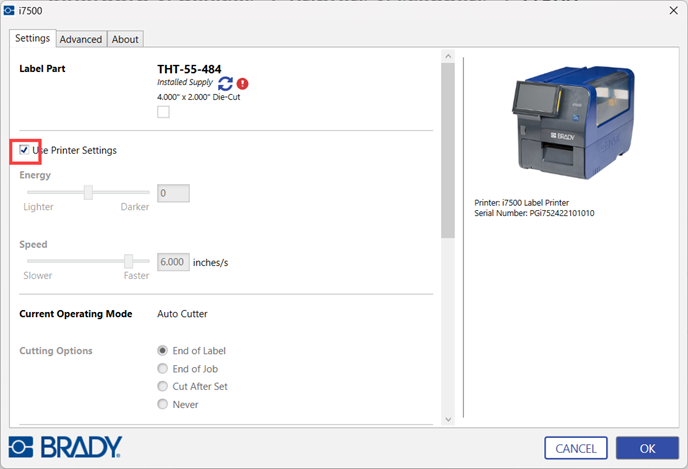Click the refresh installed supply icon
The height and width of the screenshot is (469, 688).
click(x=225, y=84)
